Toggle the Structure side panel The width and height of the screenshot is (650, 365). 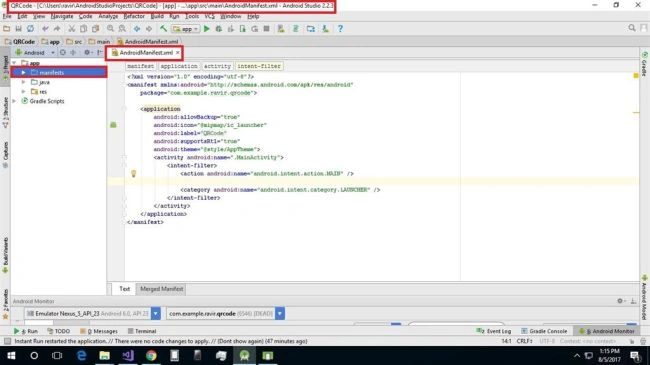5,112
